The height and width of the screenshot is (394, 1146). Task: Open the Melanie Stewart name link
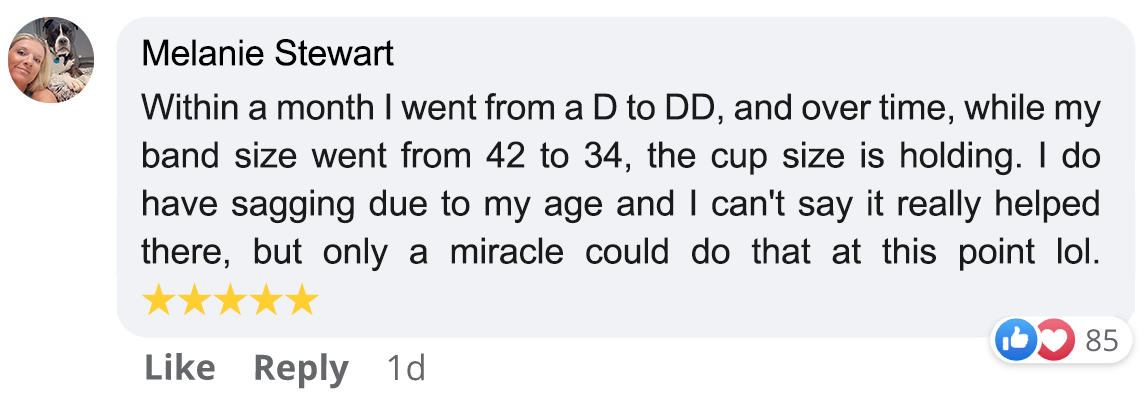(x=267, y=53)
